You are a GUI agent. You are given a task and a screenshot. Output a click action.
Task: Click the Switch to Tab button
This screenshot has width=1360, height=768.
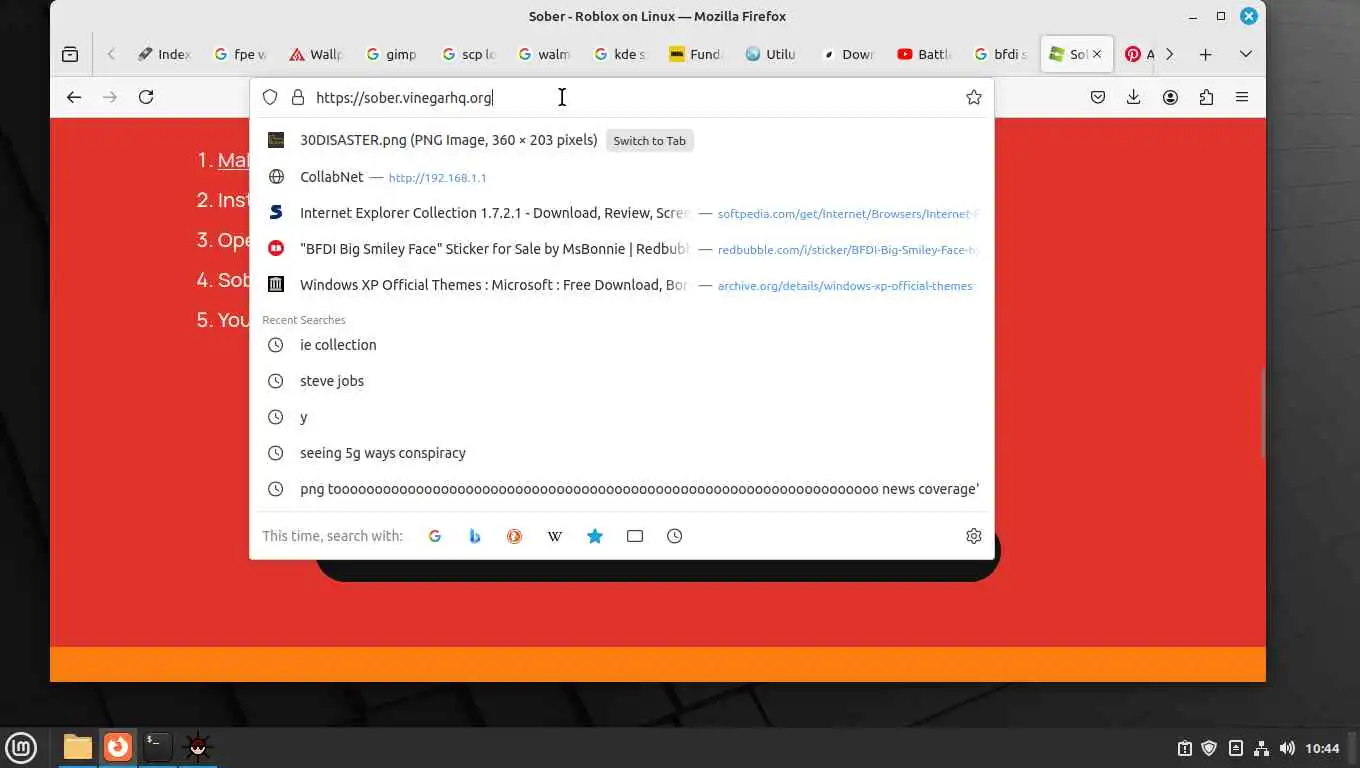pyautogui.click(x=650, y=141)
